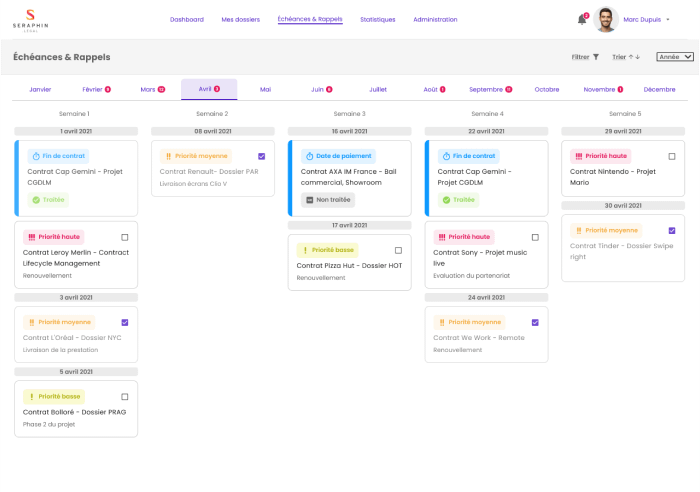Click Priorité moyenne tag on Renault card

[x=196, y=156]
